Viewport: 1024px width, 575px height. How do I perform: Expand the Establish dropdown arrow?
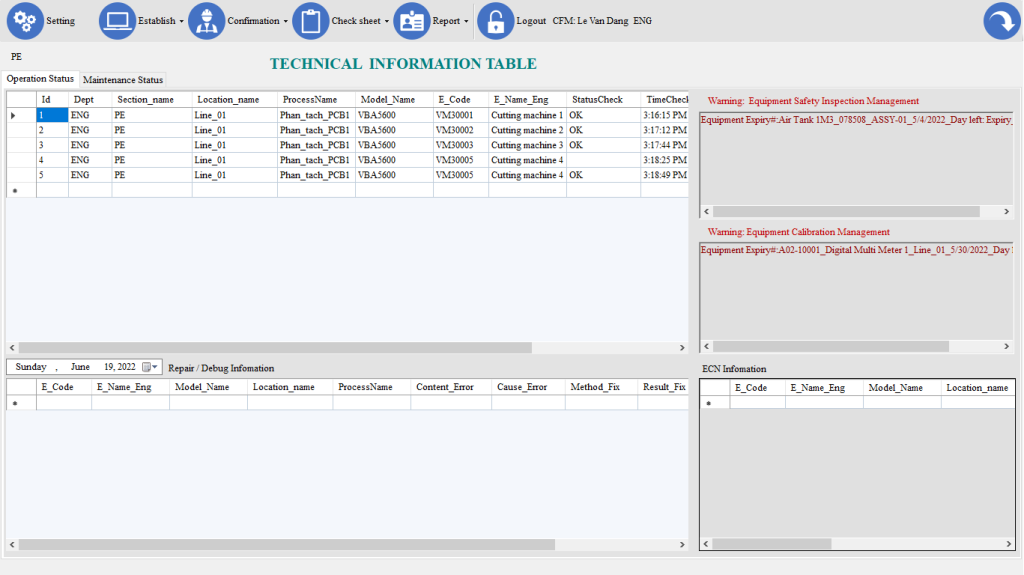(x=181, y=21)
